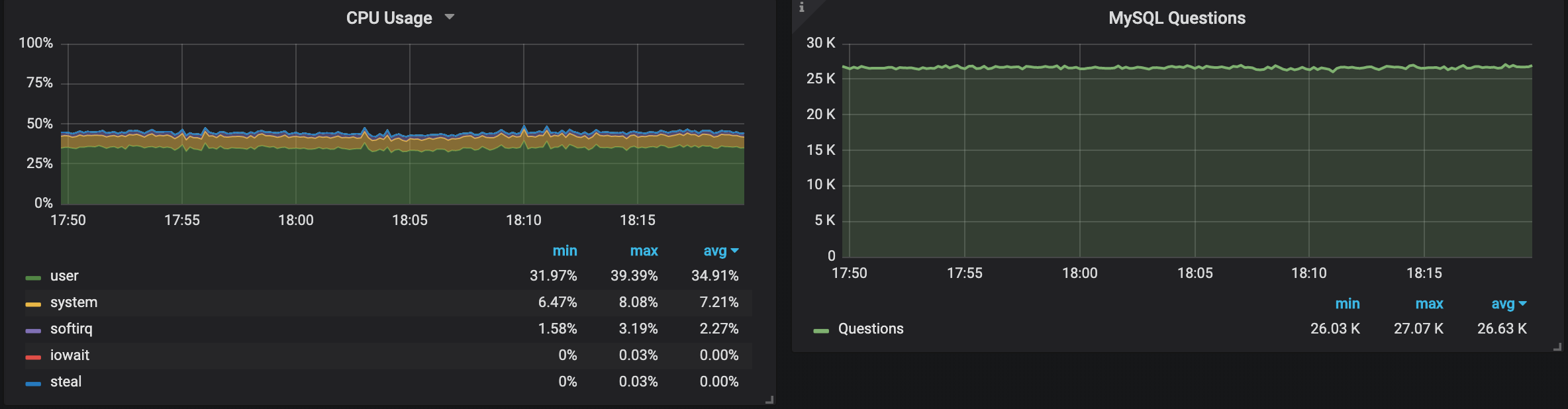Click the Questions series color icon
This screenshot has height=409, width=1568.
tap(821, 330)
